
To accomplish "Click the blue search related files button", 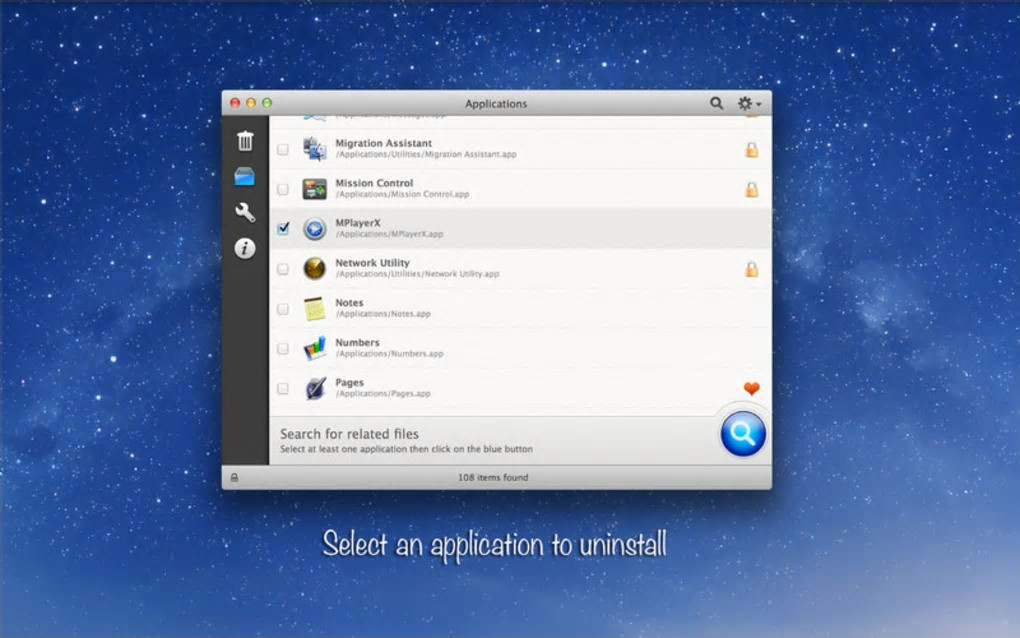I will 743,434.
